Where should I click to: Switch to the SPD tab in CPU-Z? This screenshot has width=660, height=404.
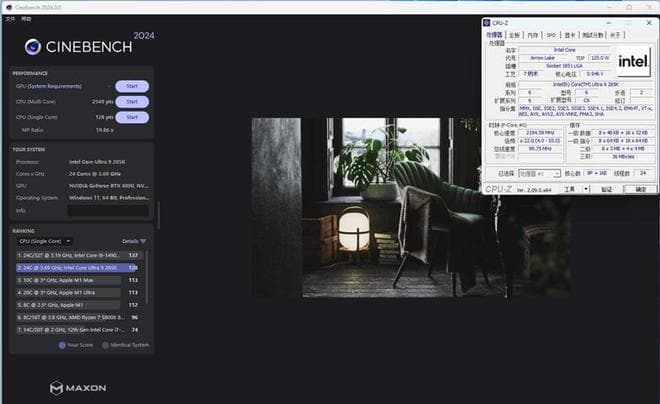coord(551,35)
